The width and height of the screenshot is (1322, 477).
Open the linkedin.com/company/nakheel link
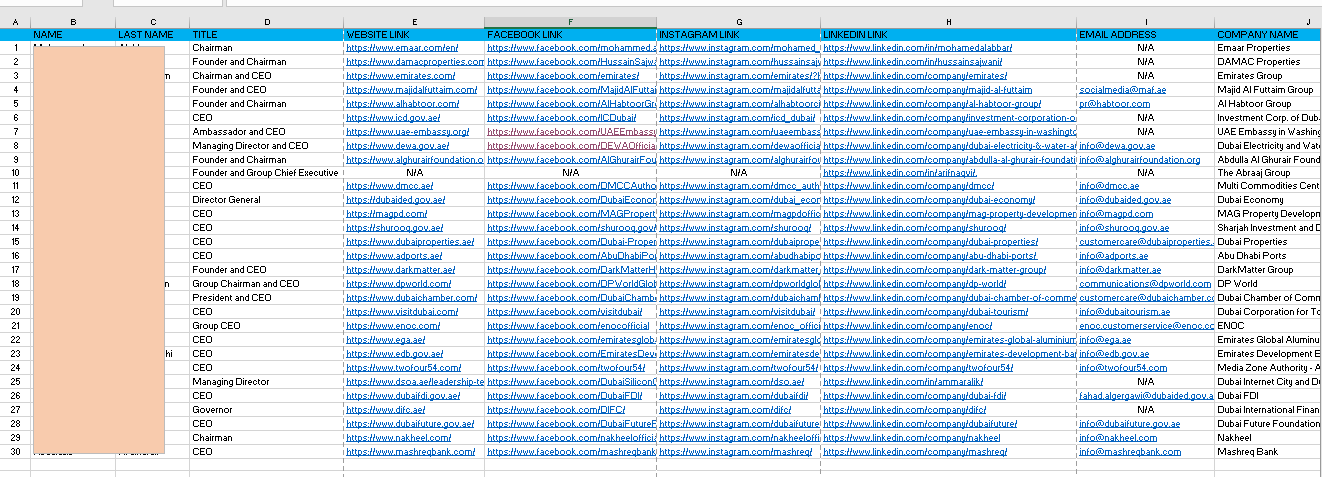pos(911,437)
